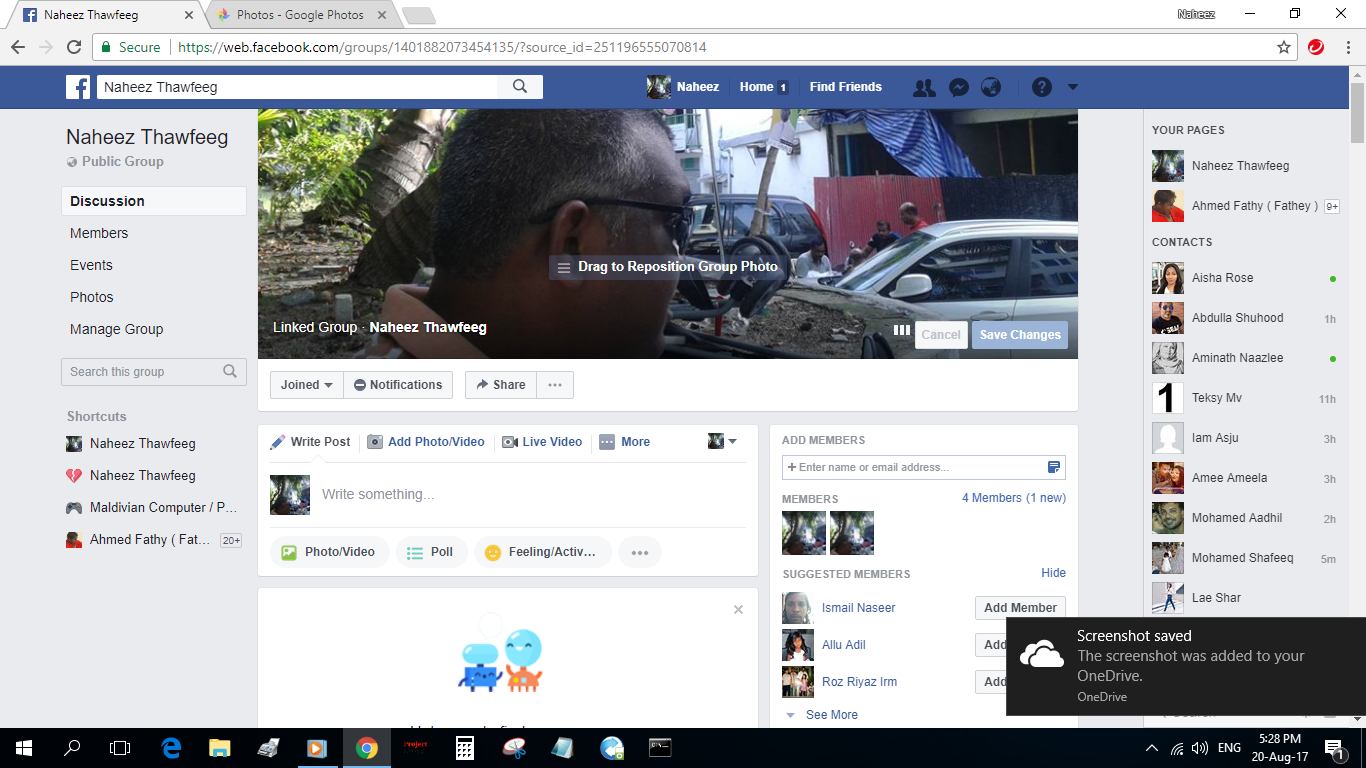Expand the account settings dropdown arrow

pyautogui.click(x=1073, y=87)
